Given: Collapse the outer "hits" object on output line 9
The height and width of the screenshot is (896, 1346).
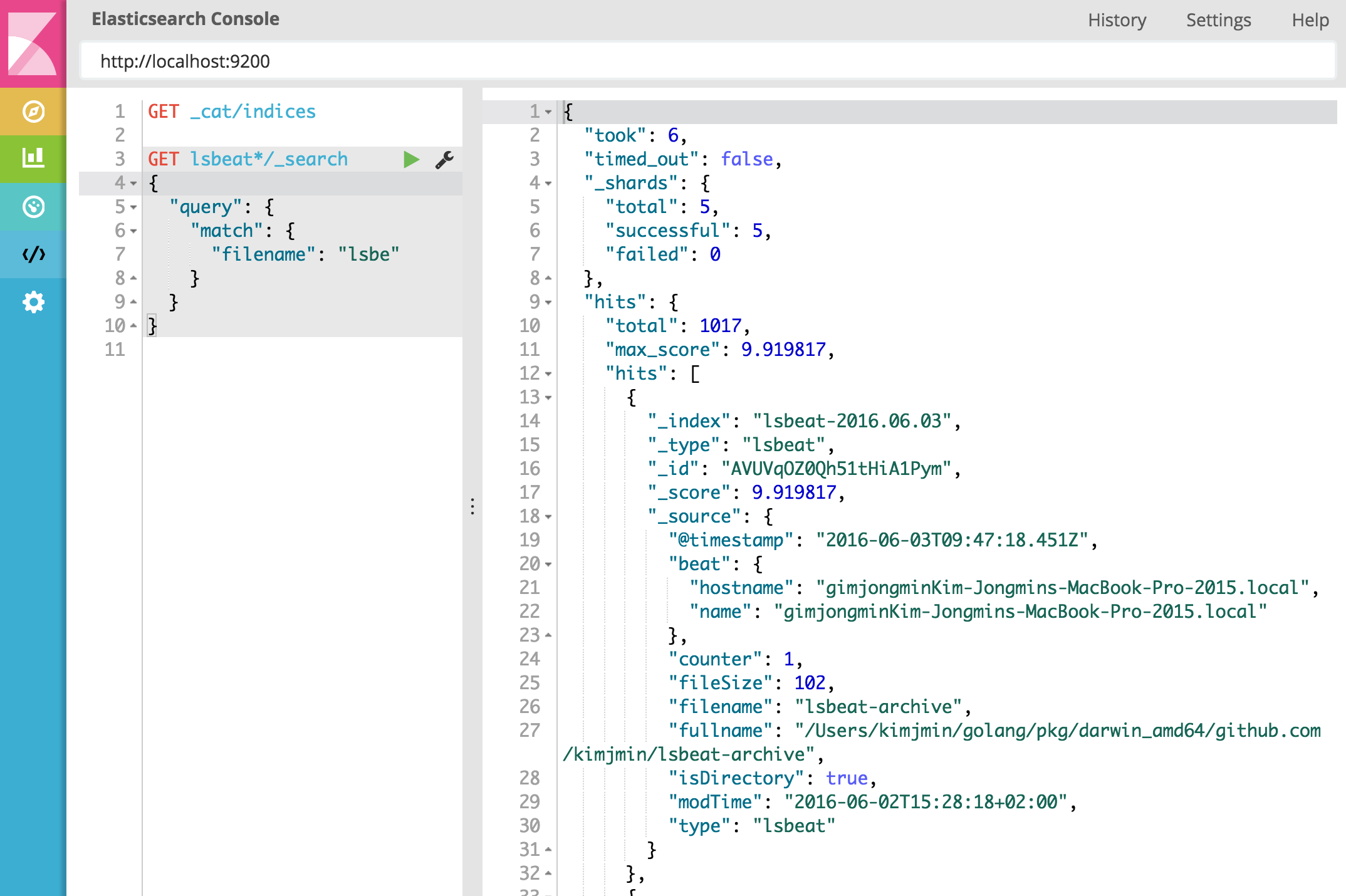Looking at the screenshot, I should pos(548,303).
